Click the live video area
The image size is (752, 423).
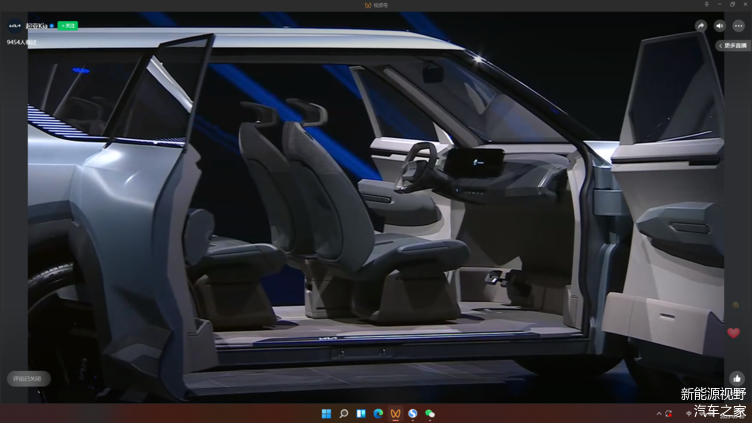click(376, 207)
